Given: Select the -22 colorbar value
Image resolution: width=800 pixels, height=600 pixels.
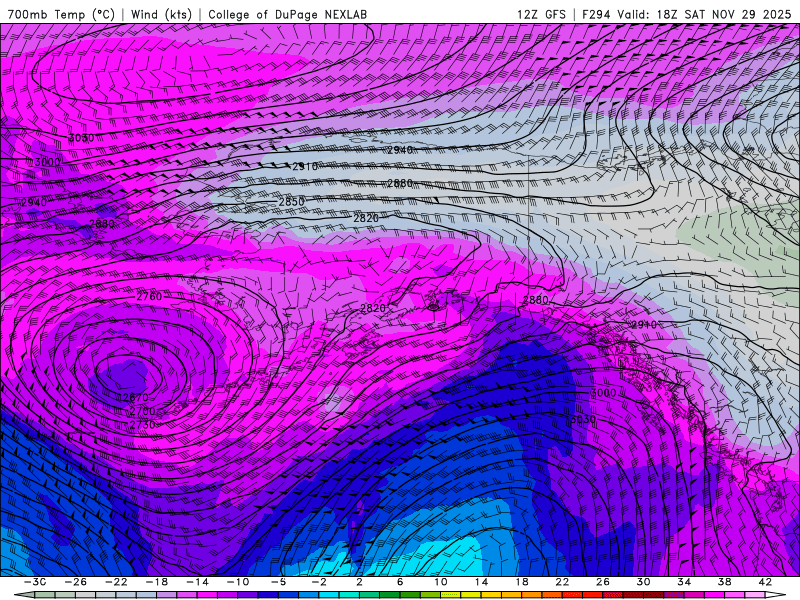Looking at the screenshot, I should (x=116, y=582).
